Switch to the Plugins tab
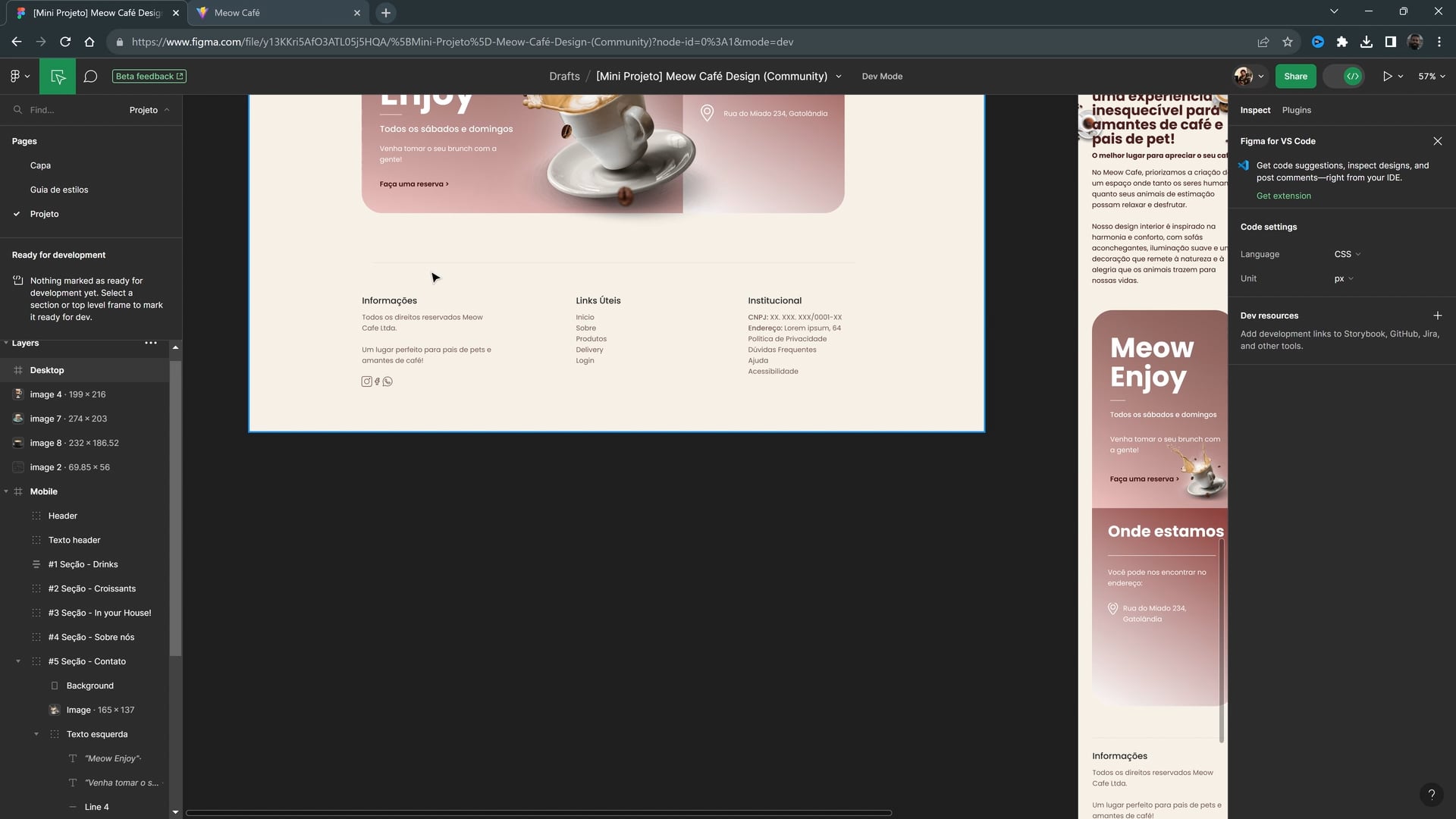 coord(1296,110)
